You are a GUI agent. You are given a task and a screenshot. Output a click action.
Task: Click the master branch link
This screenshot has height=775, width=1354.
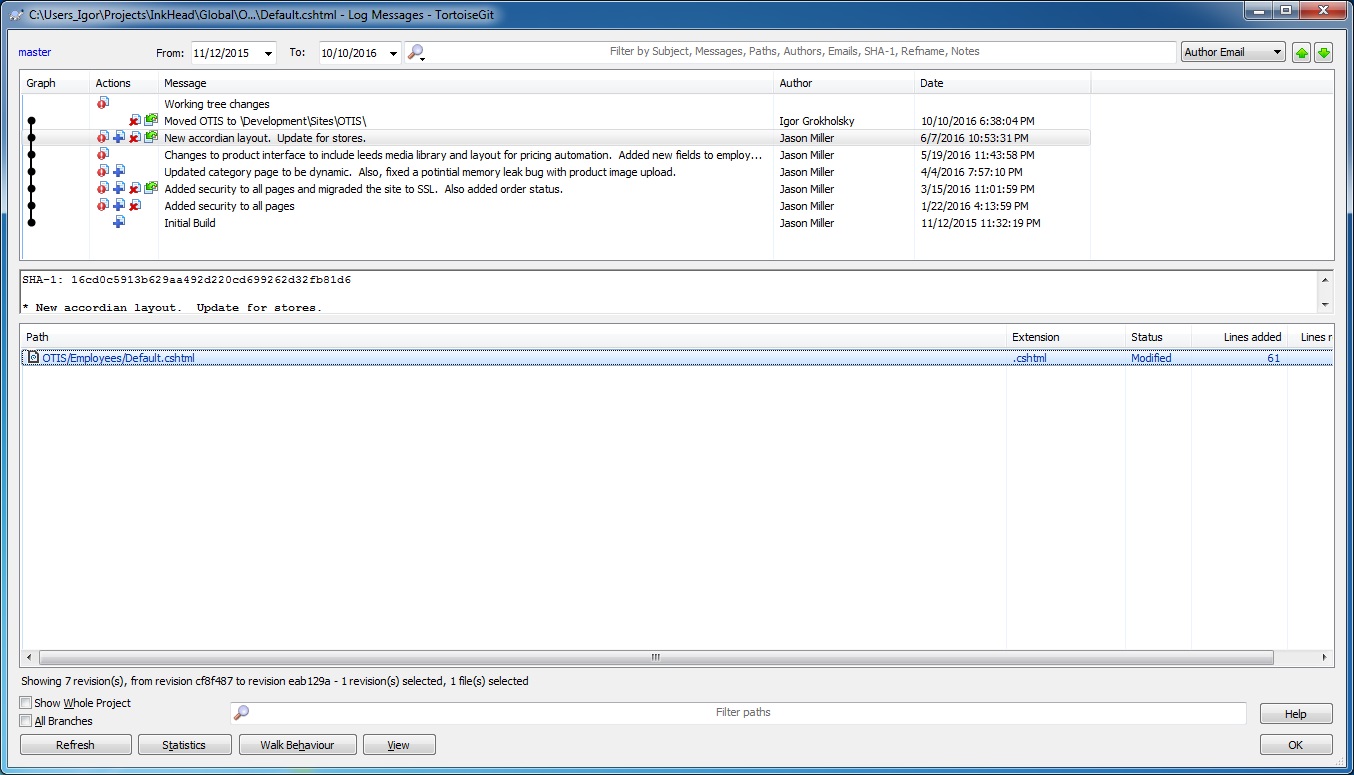tap(35, 52)
